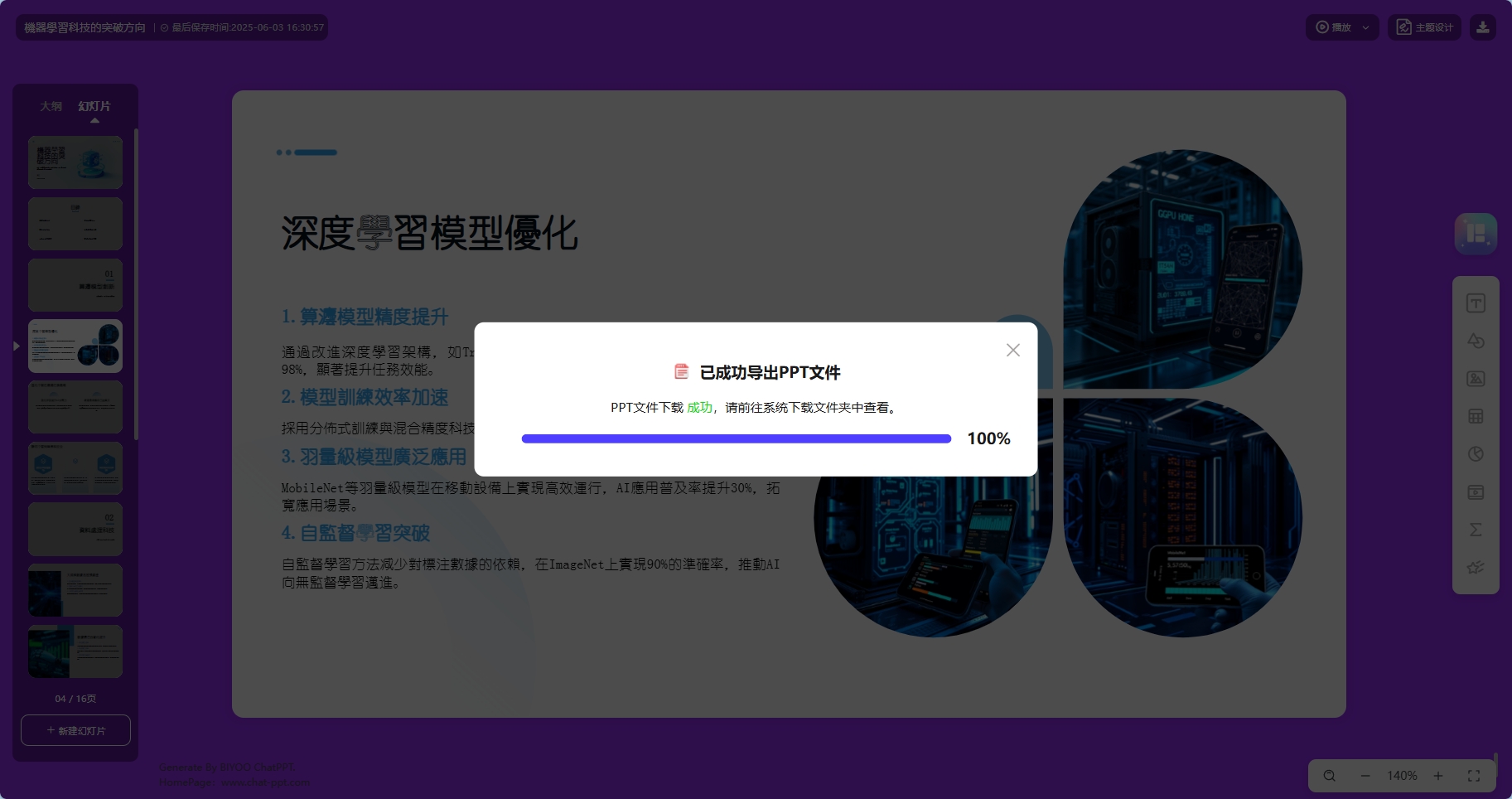
Task: Switch to the 大纲 outline tab
Action: (x=51, y=106)
